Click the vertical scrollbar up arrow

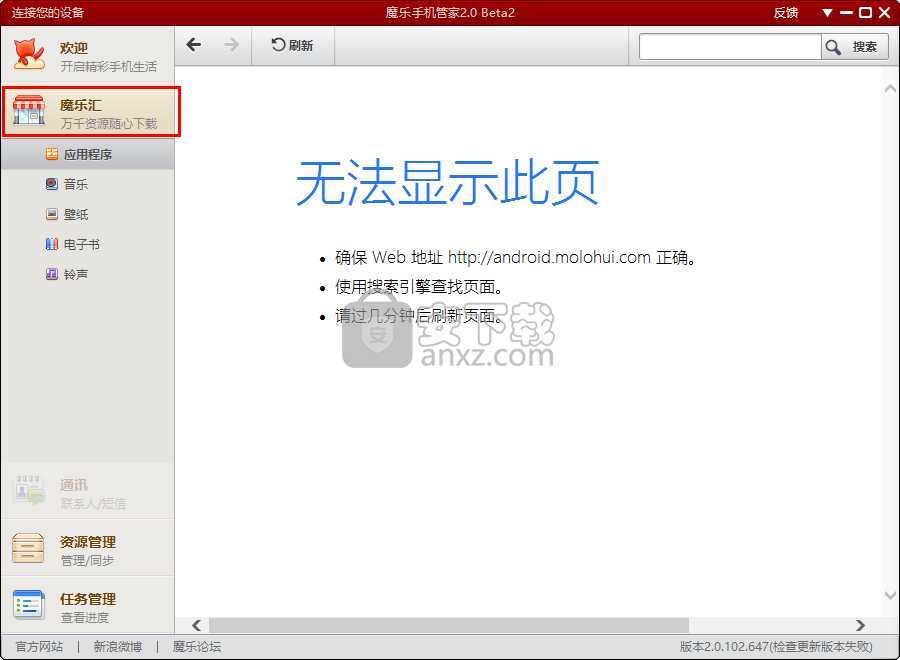890,88
